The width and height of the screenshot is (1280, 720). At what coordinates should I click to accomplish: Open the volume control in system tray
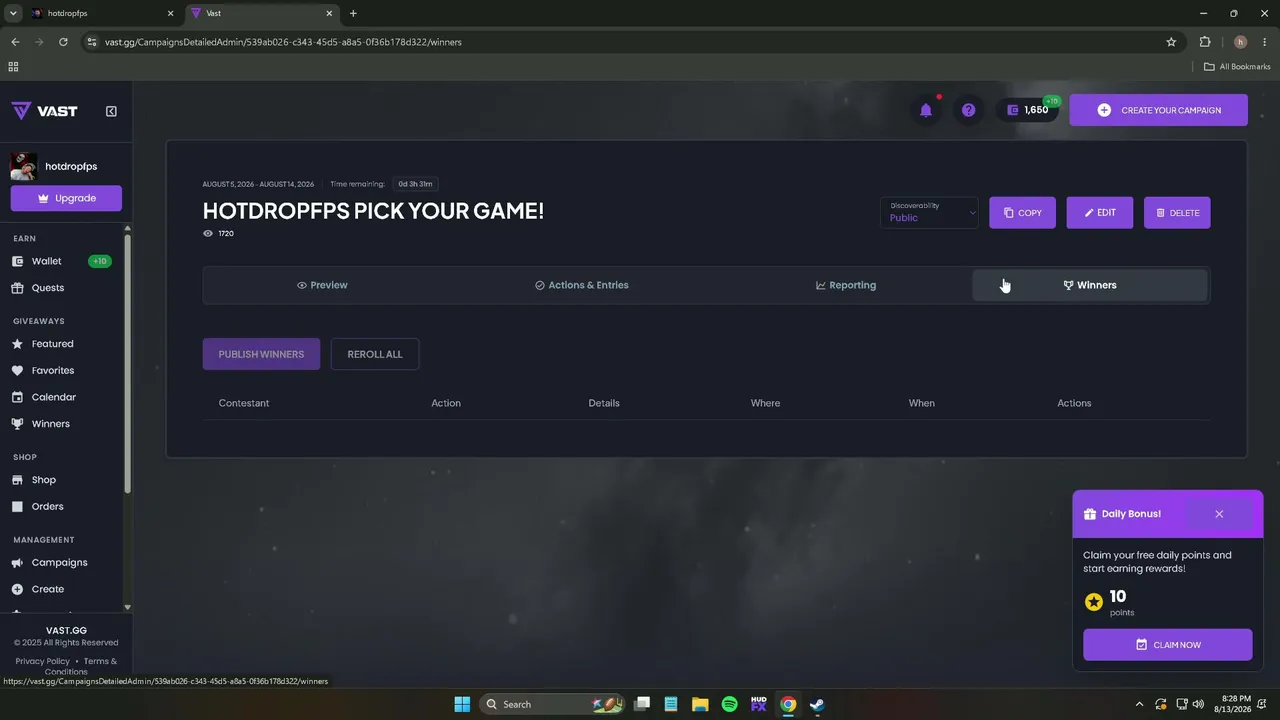1198,704
